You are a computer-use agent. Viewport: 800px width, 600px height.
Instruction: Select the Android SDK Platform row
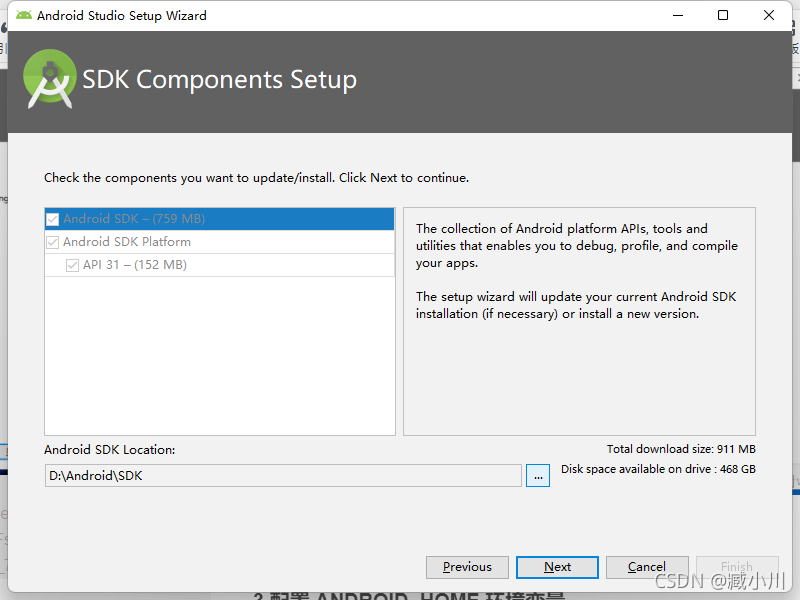point(219,242)
